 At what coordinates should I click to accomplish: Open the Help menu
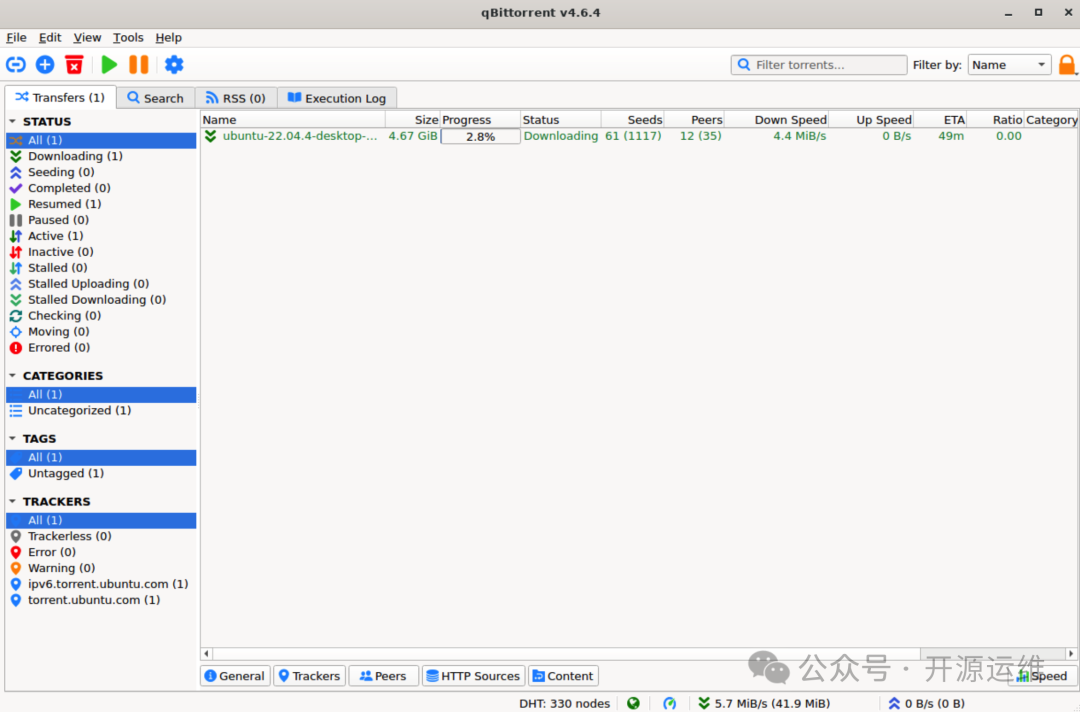click(168, 37)
